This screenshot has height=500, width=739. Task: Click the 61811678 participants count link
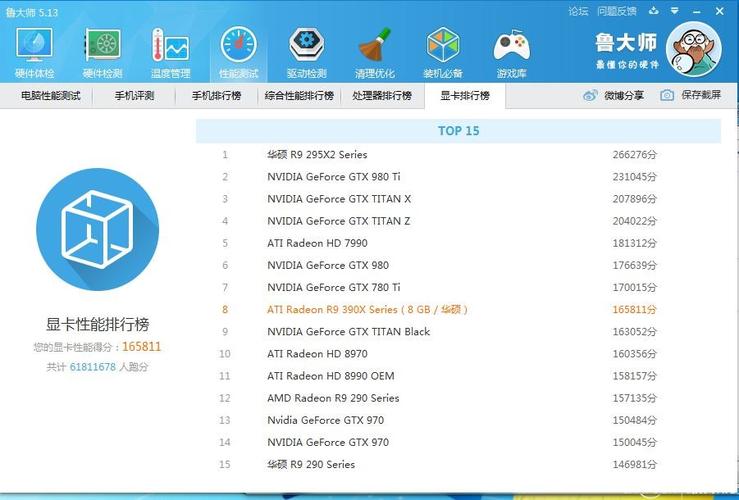93,367
